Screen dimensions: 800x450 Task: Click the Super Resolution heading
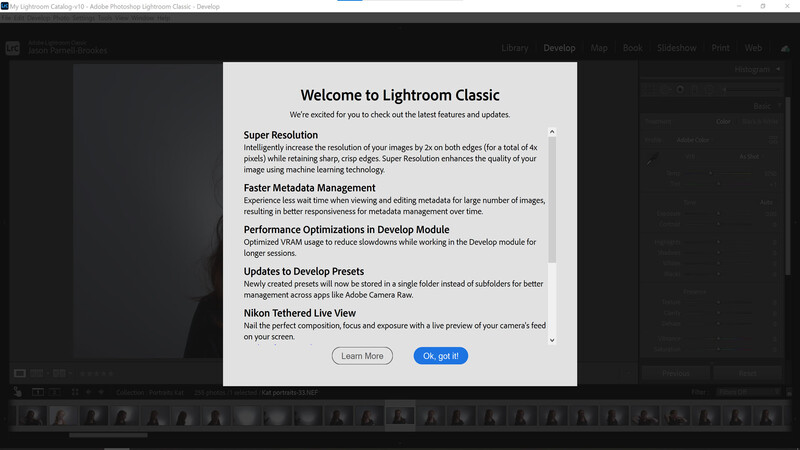point(281,135)
